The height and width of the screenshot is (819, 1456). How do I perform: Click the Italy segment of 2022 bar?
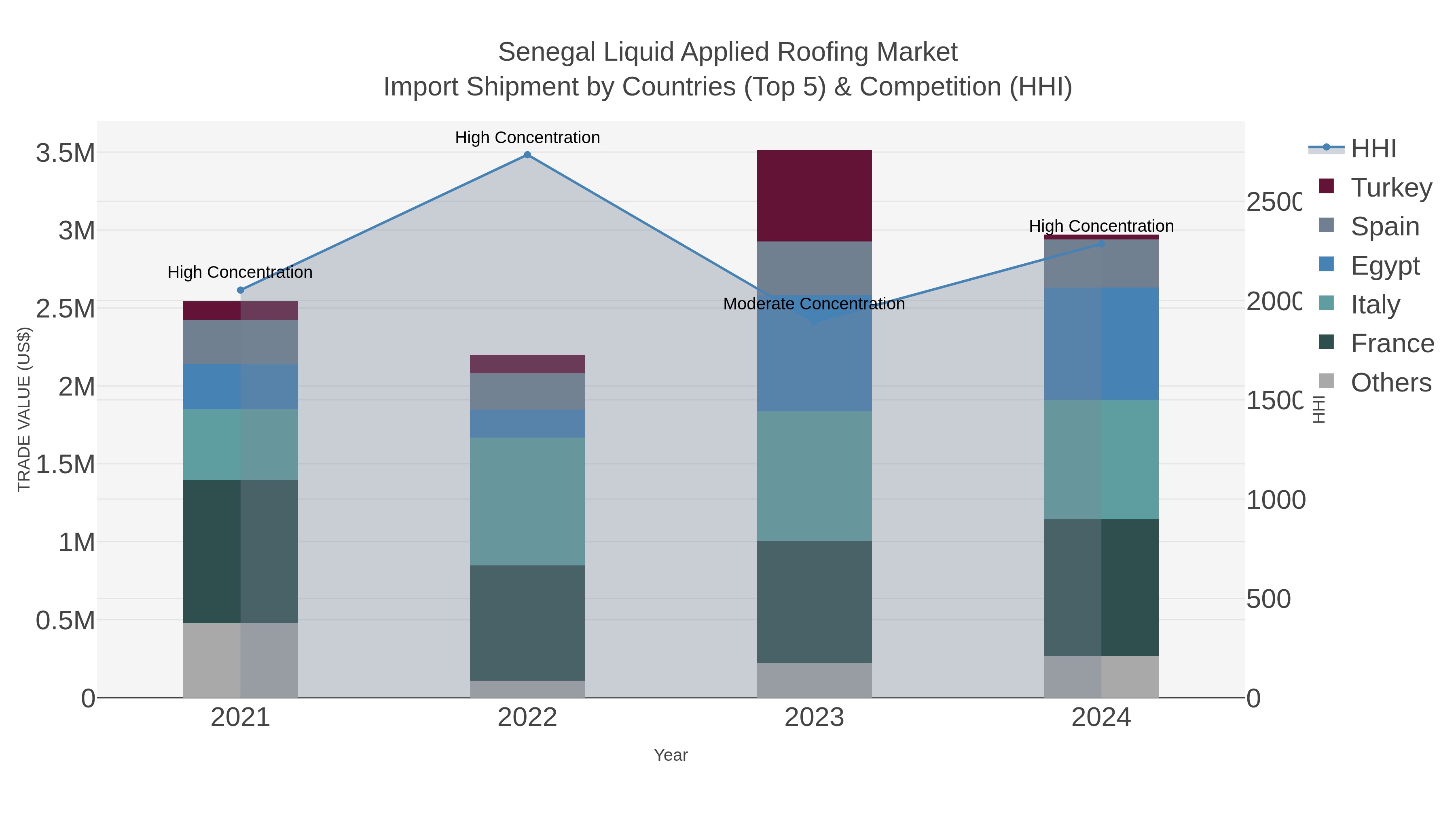pos(527,502)
